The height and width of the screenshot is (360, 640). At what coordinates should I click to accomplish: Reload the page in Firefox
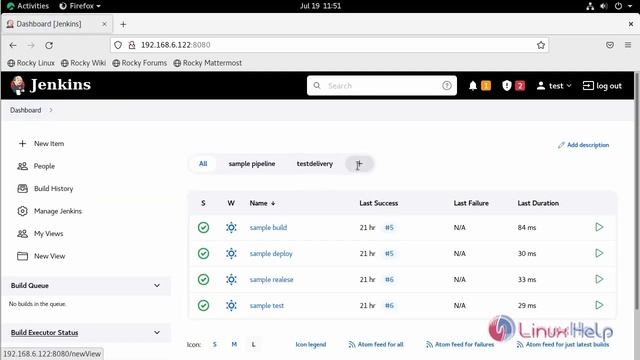coord(49,45)
